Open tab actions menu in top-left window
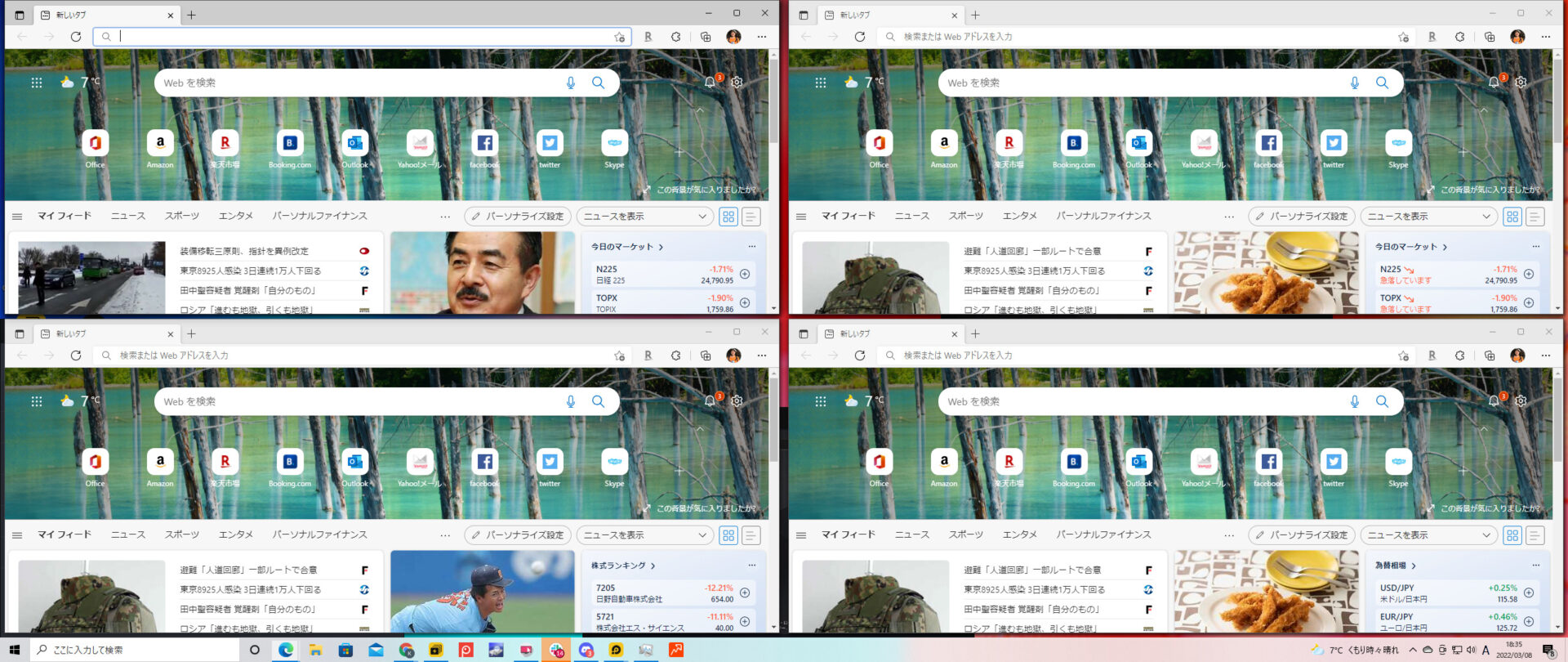1568x662 pixels. [20, 15]
